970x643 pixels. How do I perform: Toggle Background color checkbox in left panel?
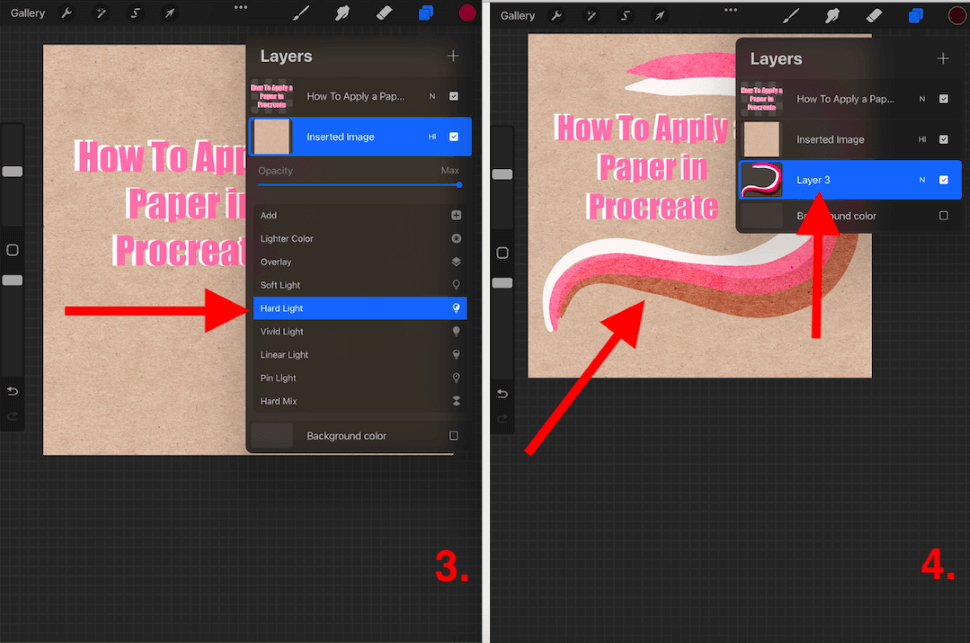453,436
